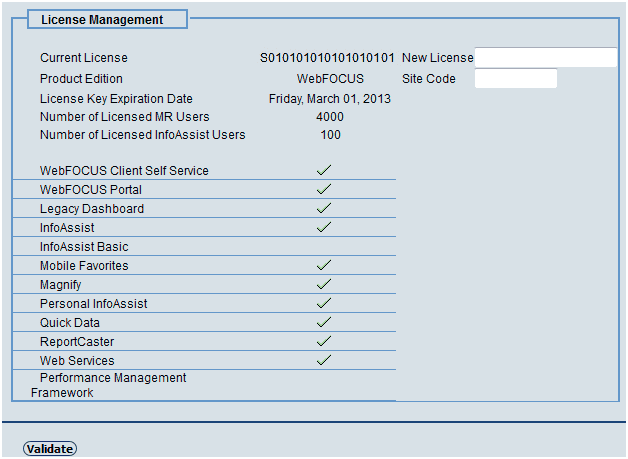Click the New License input field
Image resolution: width=628 pixels, height=459 pixels.
546,57
